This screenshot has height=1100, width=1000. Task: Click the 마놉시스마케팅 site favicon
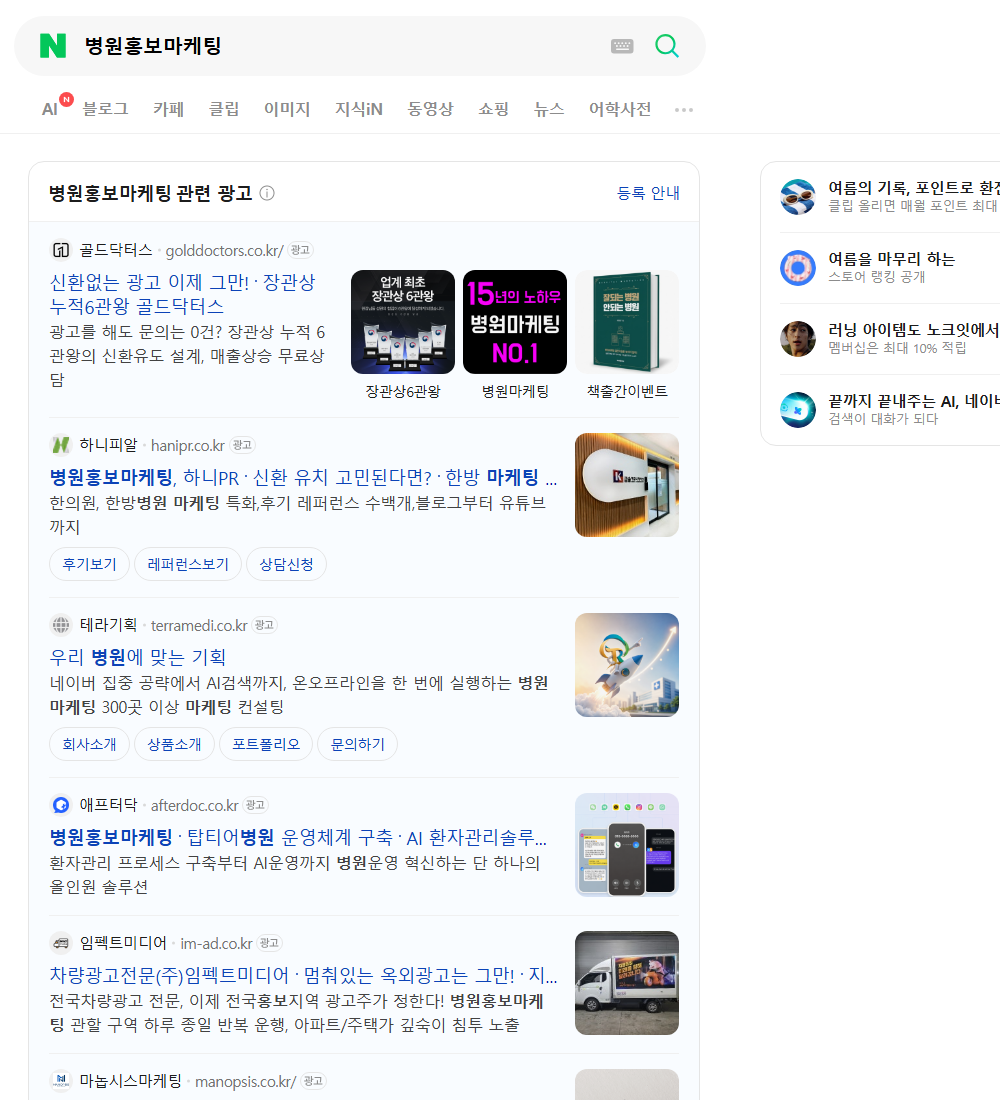61,1080
